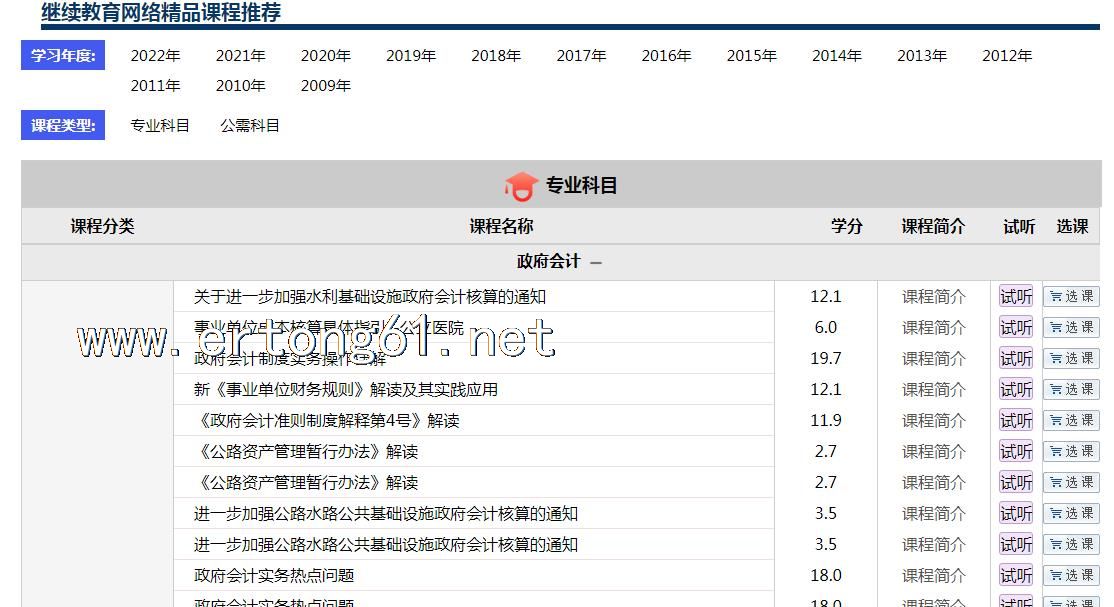Select the 2019年 study year
1114x607 pixels.
(411, 56)
